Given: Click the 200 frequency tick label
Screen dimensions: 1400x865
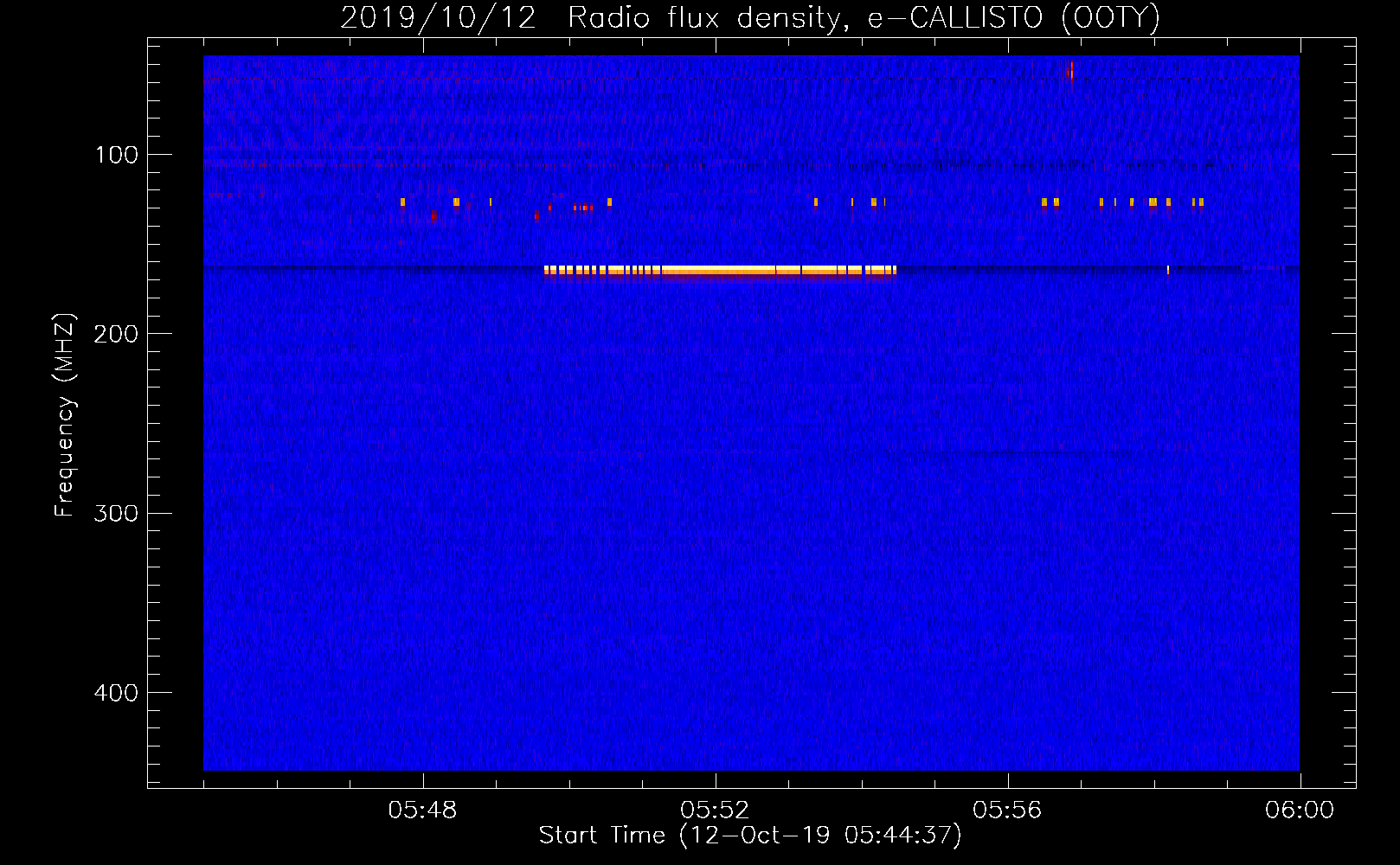Looking at the screenshot, I should pos(116,334).
